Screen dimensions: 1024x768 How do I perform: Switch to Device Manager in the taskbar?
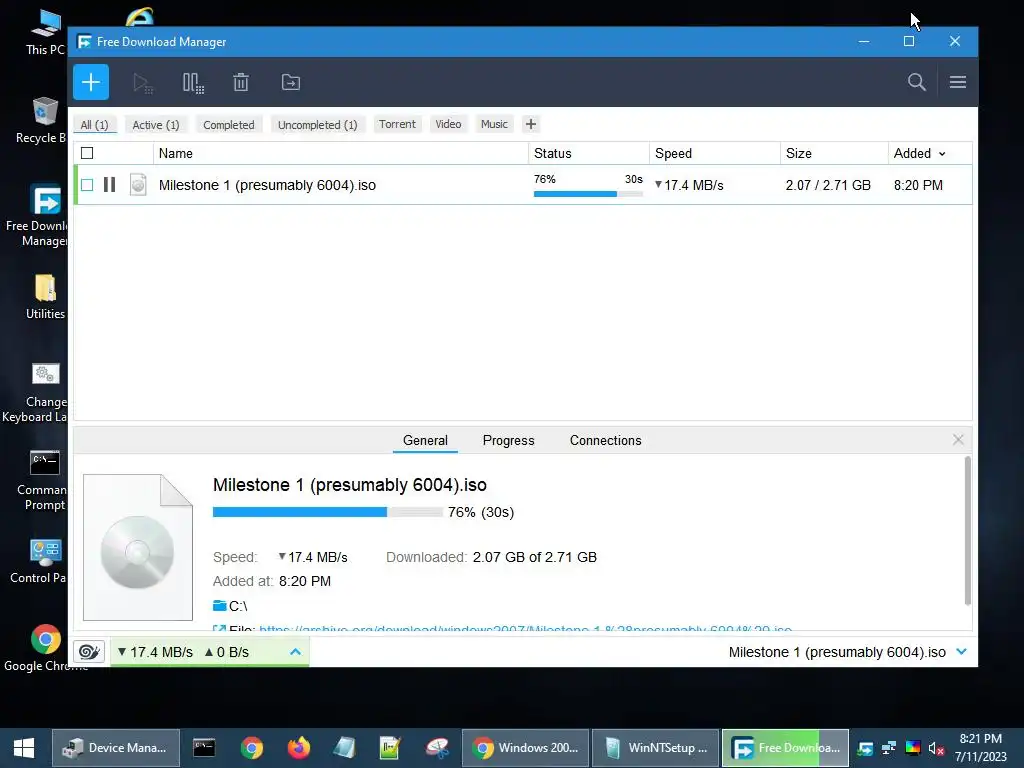point(116,748)
